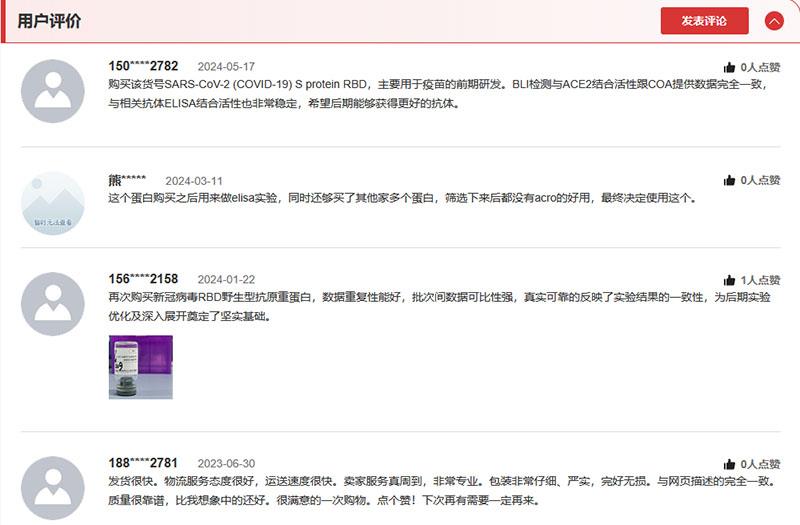This screenshot has height=525, width=800.
Task: Click the review text about elisa实验
Action: click(x=400, y=198)
